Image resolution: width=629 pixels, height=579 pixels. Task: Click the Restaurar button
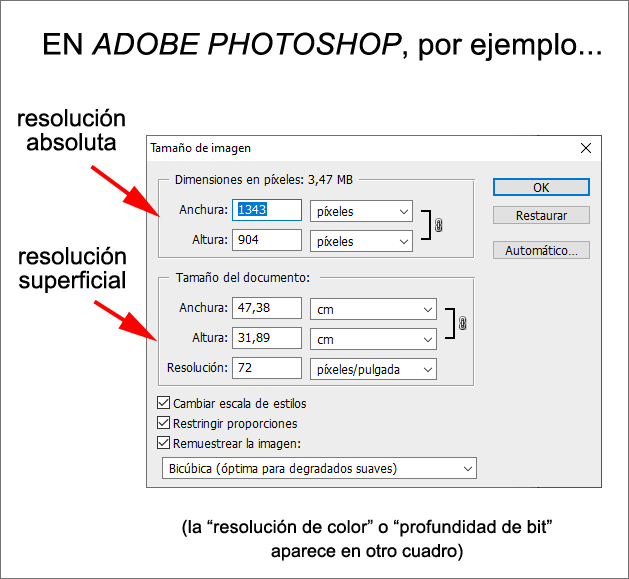[541, 215]
